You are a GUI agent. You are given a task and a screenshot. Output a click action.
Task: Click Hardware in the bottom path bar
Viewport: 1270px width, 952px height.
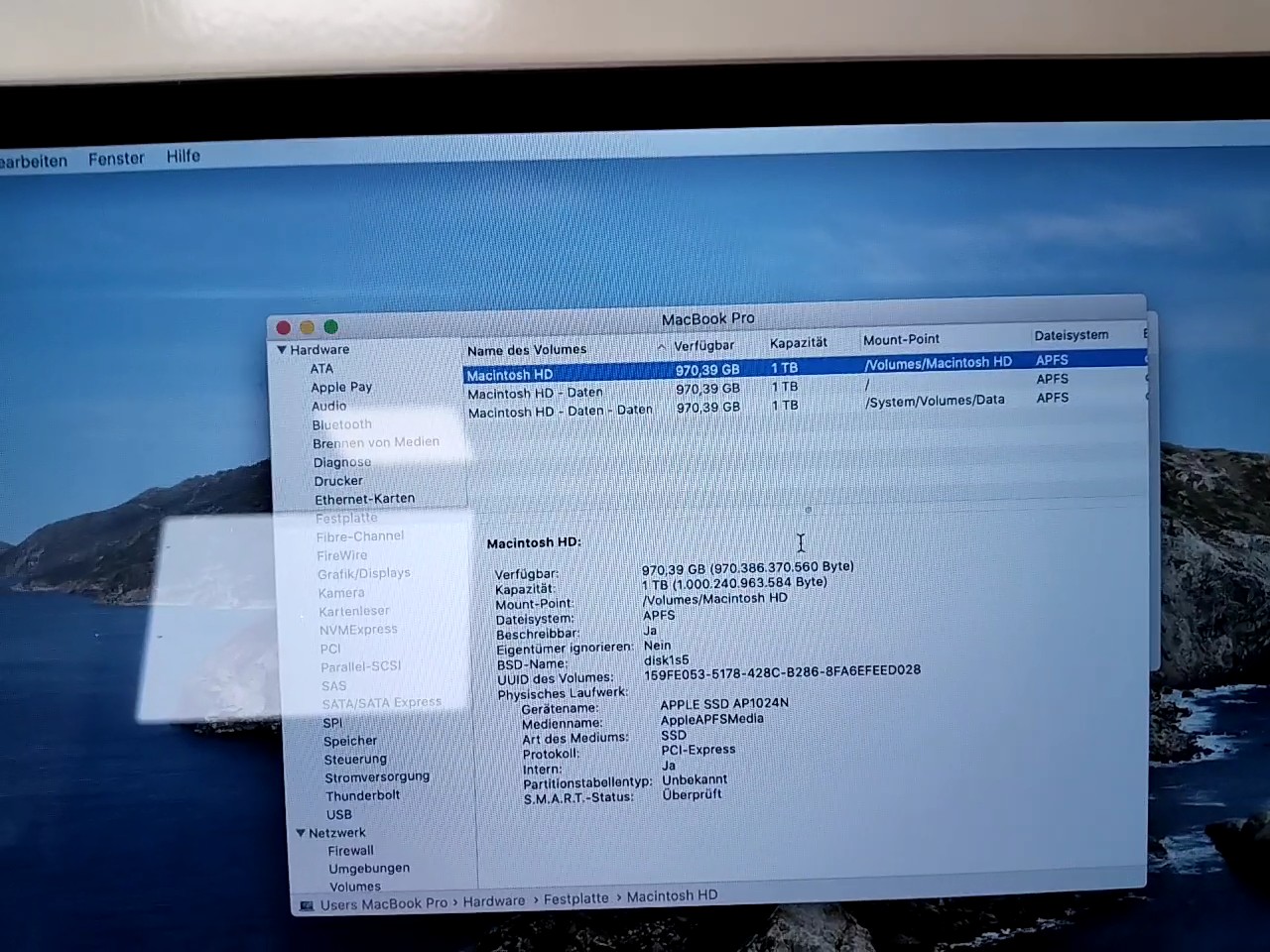tap(493, 901)
